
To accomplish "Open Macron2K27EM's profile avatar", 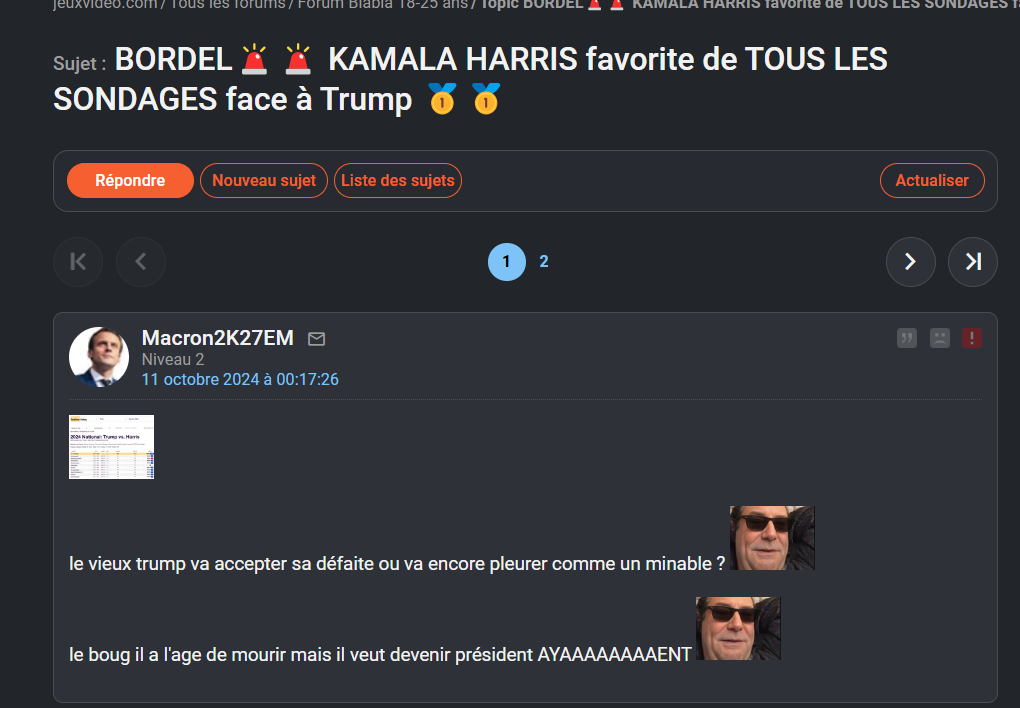I will (99, 357).
